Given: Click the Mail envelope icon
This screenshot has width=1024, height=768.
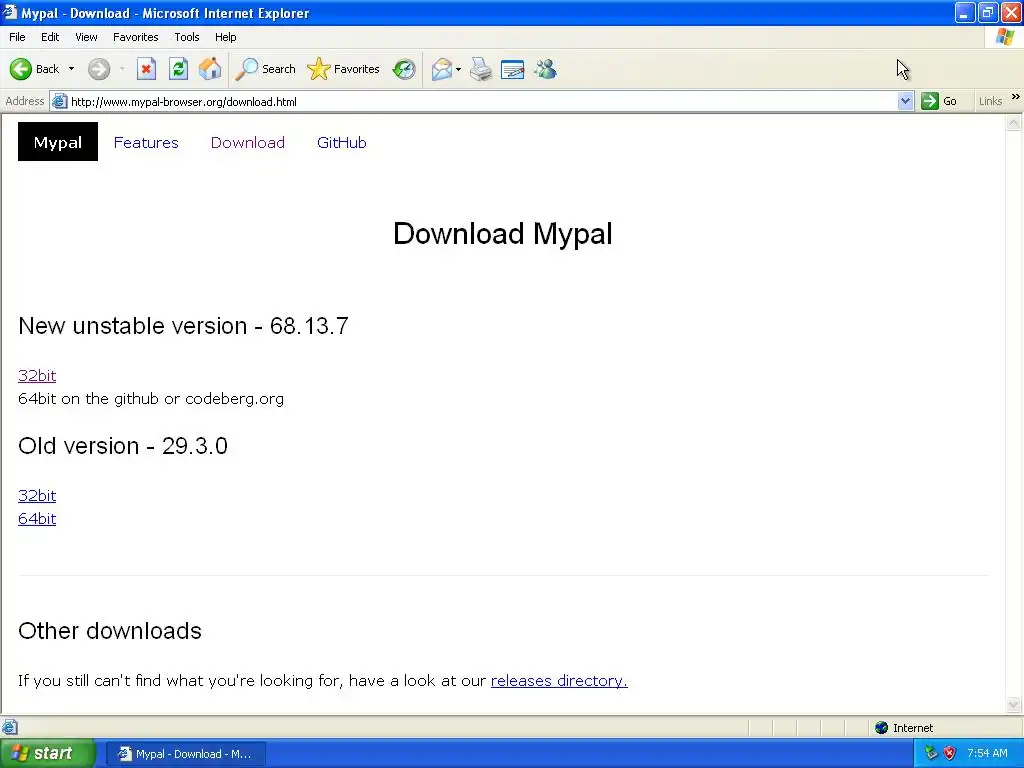Looking at the screenshot, I should click(x=441, y=69).
